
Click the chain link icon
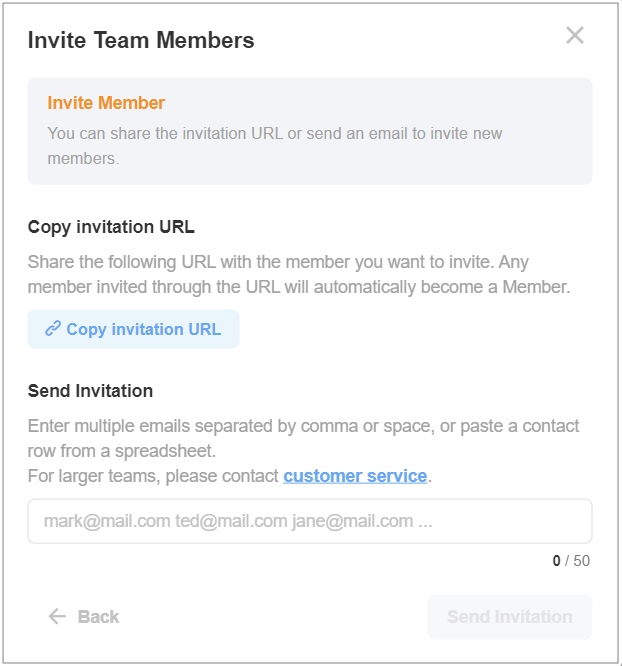point(53,328)
